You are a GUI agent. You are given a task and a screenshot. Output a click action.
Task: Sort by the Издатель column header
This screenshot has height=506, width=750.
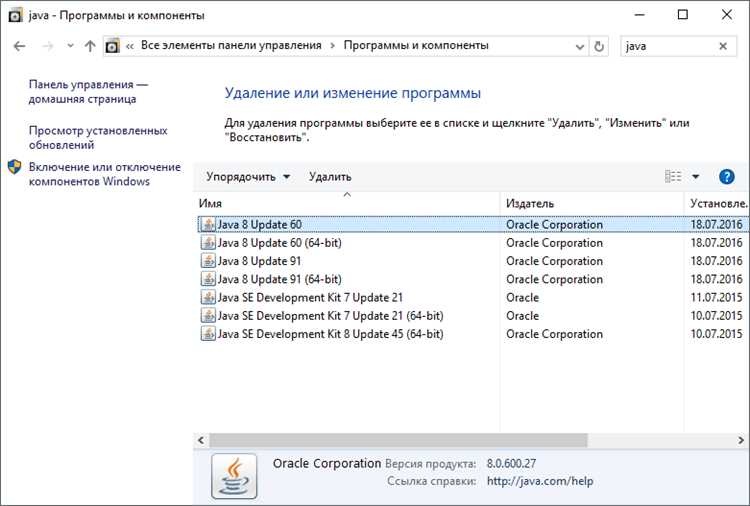click(x=592, y=203)
